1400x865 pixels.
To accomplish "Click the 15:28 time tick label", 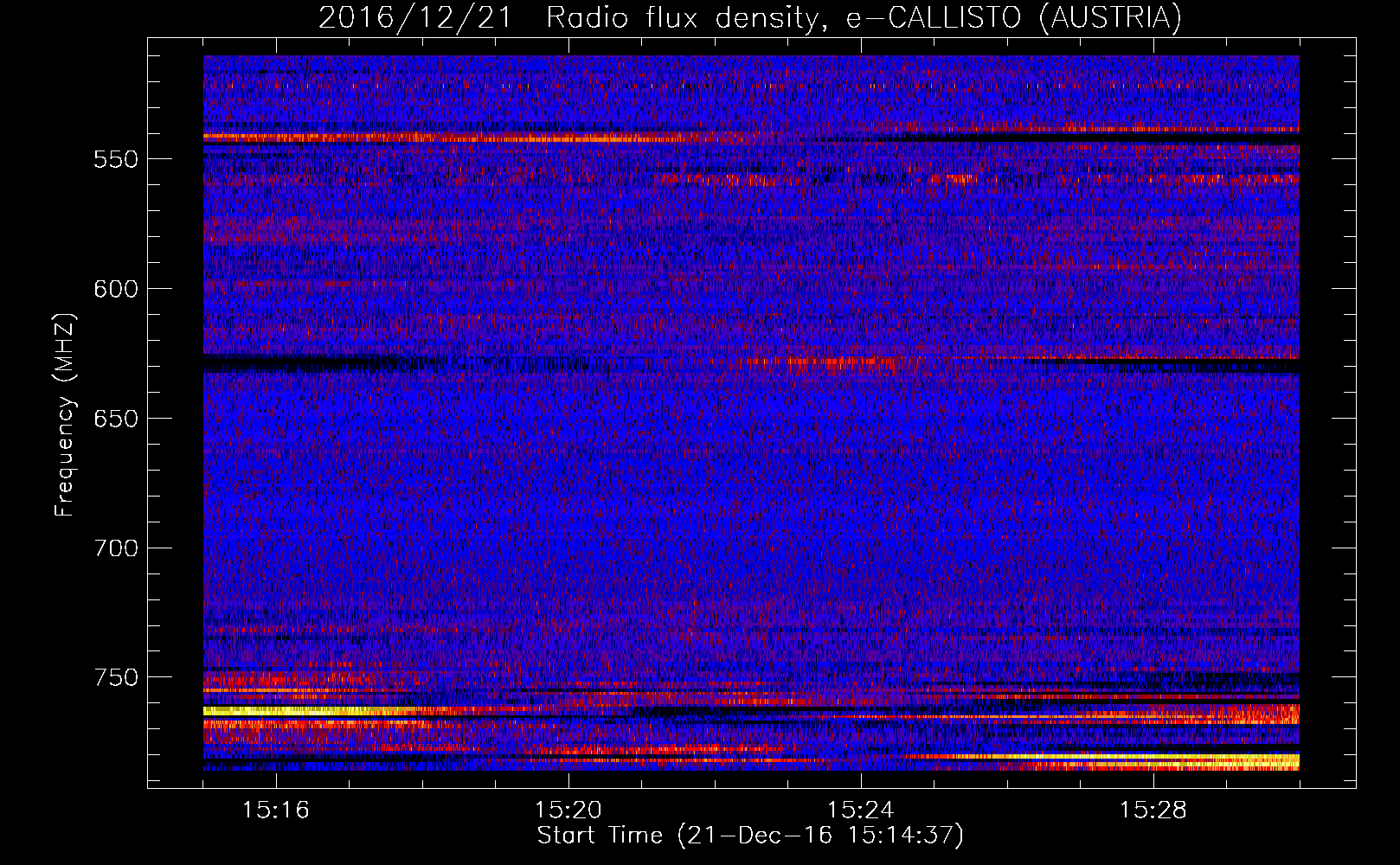I will pyautogui.click(x=1153, y=811).
